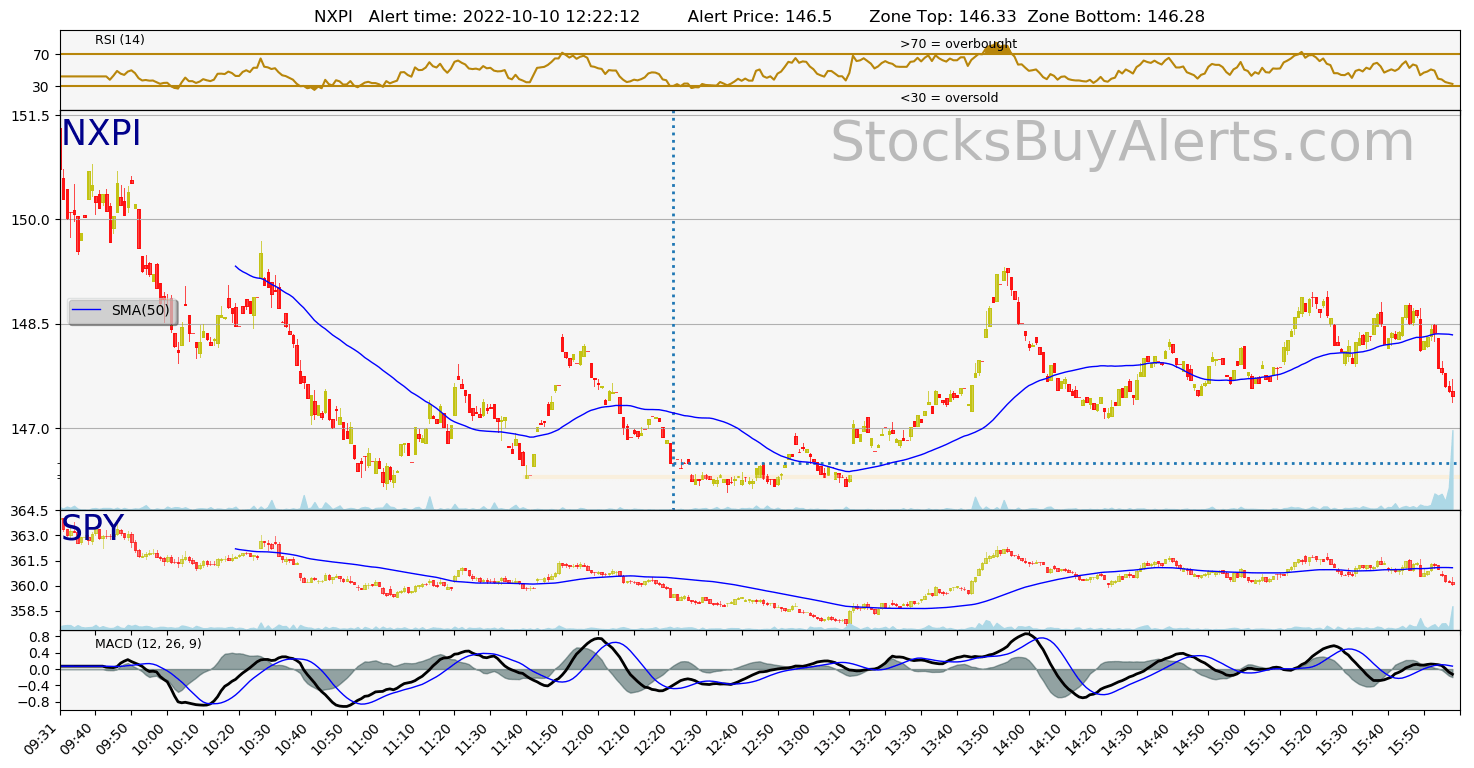Click the horizontal dotted alert price line
The width and height of the screenshot is (1474, 768).
click(1066, 463)
